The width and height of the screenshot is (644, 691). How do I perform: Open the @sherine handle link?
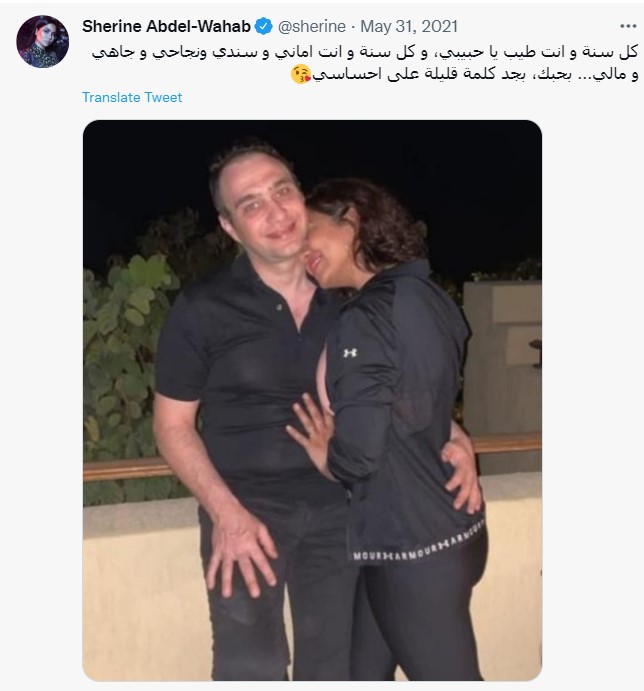click(x=312, y=26)
